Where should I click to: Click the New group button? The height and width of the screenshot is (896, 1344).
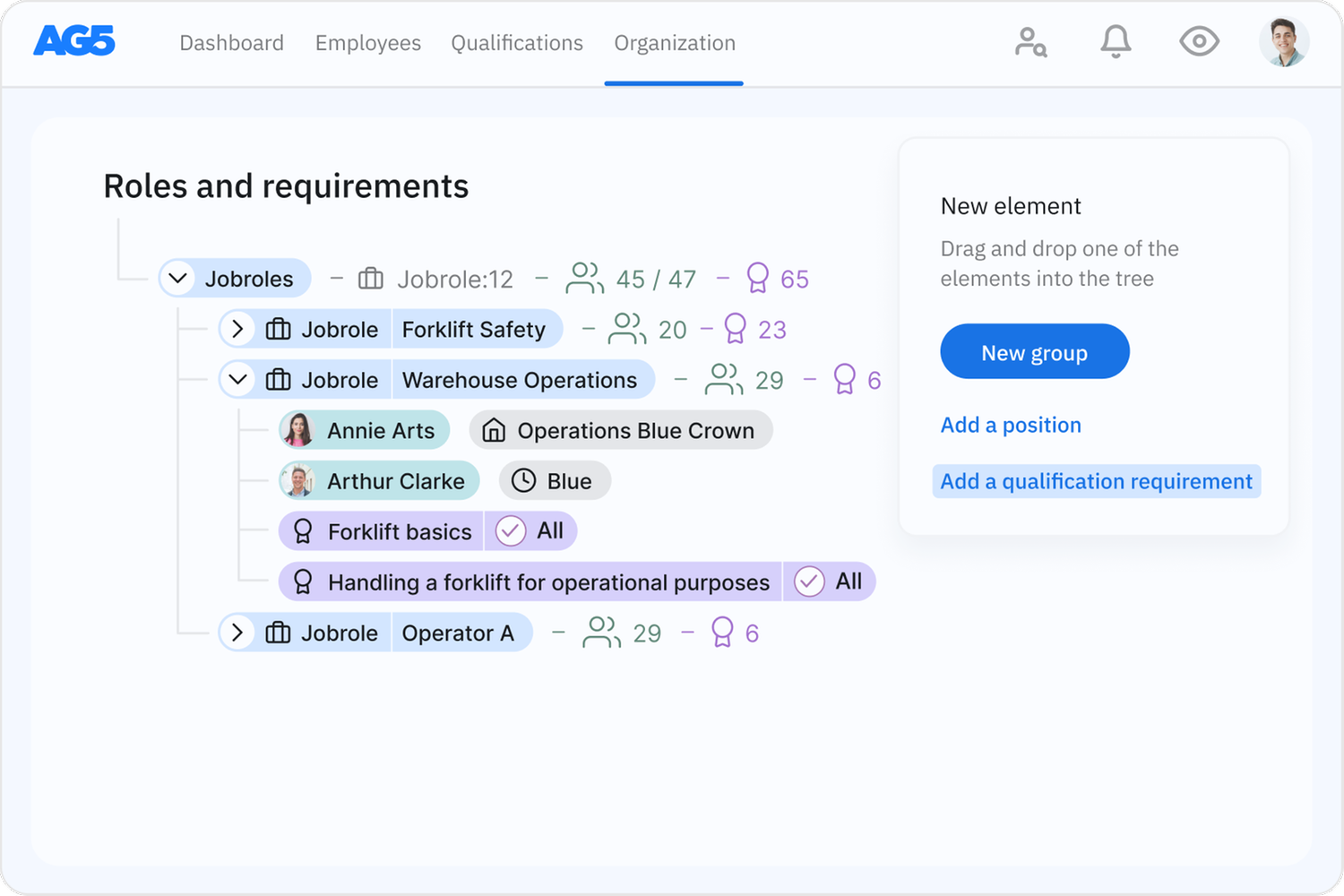click(1035, 352)
